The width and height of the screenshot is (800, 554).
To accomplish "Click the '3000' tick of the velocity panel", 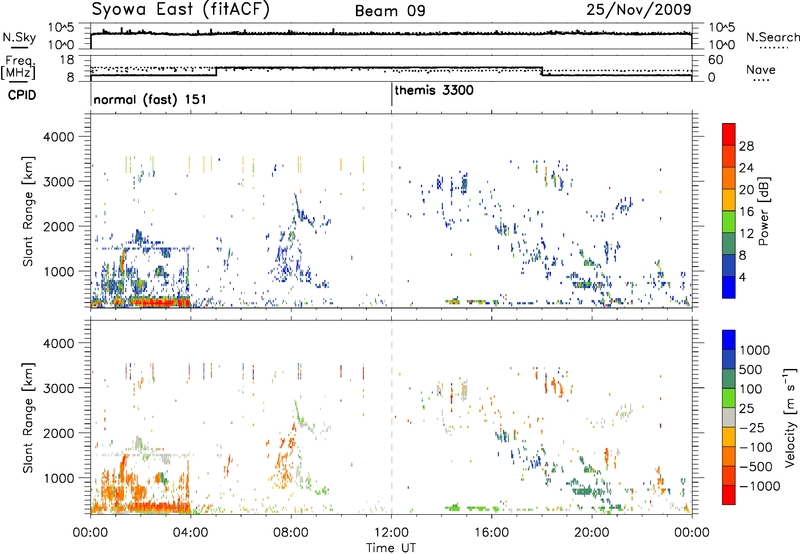I will 59,388.
